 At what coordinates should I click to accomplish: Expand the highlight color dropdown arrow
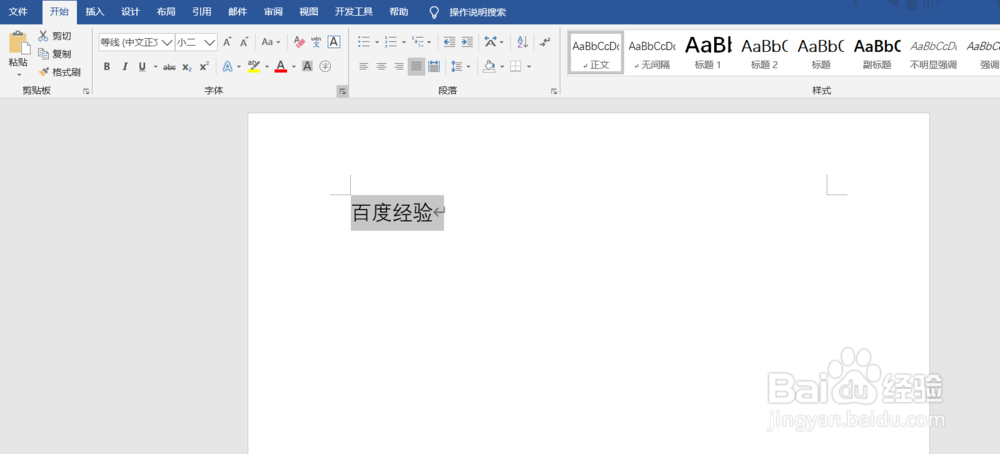(x=267, y=66)
